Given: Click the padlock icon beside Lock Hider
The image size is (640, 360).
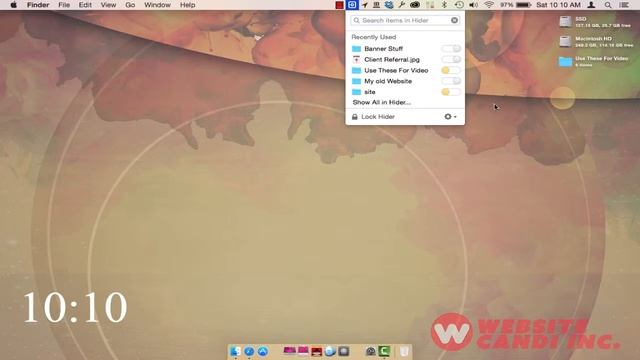Looking at the screenshot, I should pos(355,117).
